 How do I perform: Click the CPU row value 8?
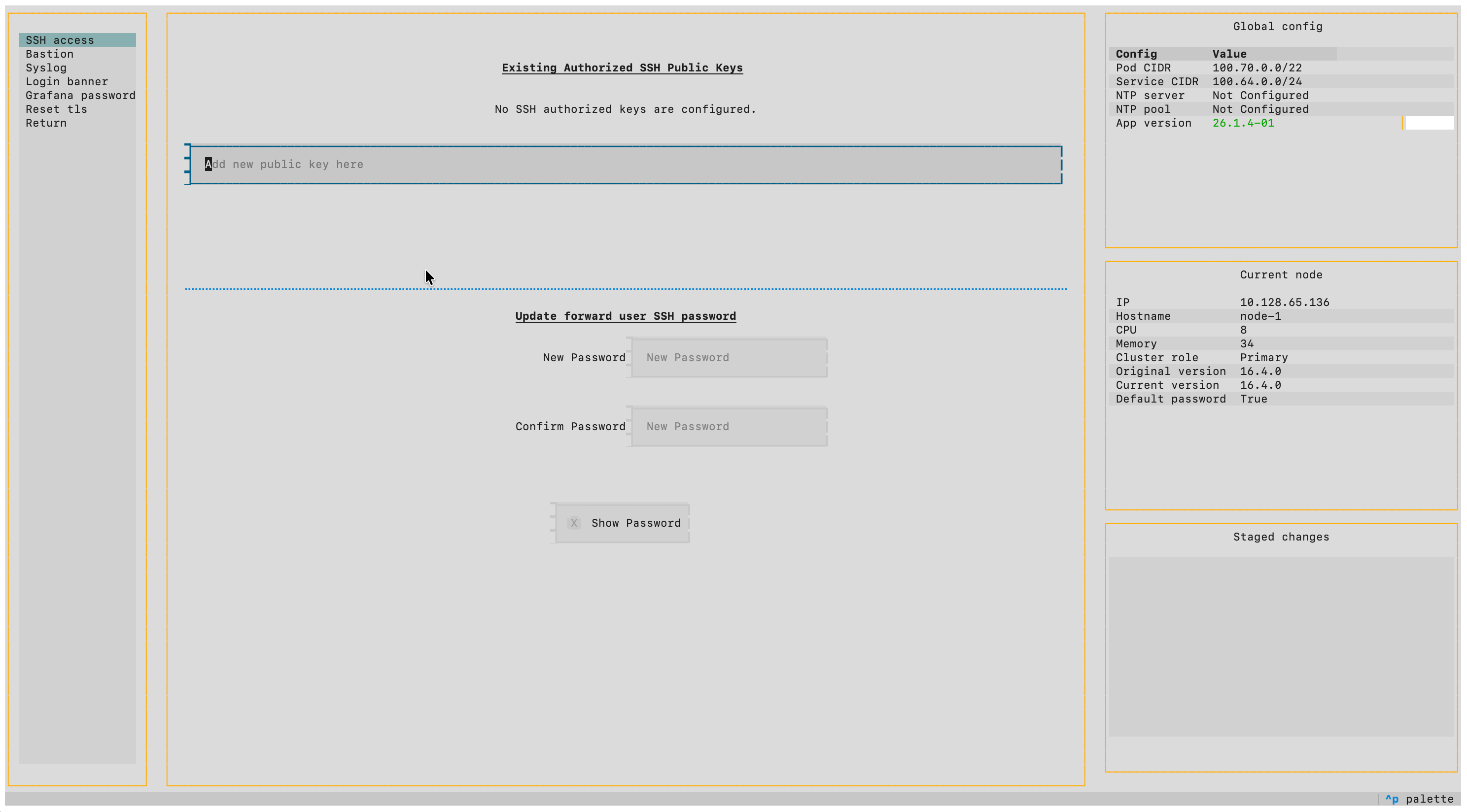click(x=1243, y=330)
